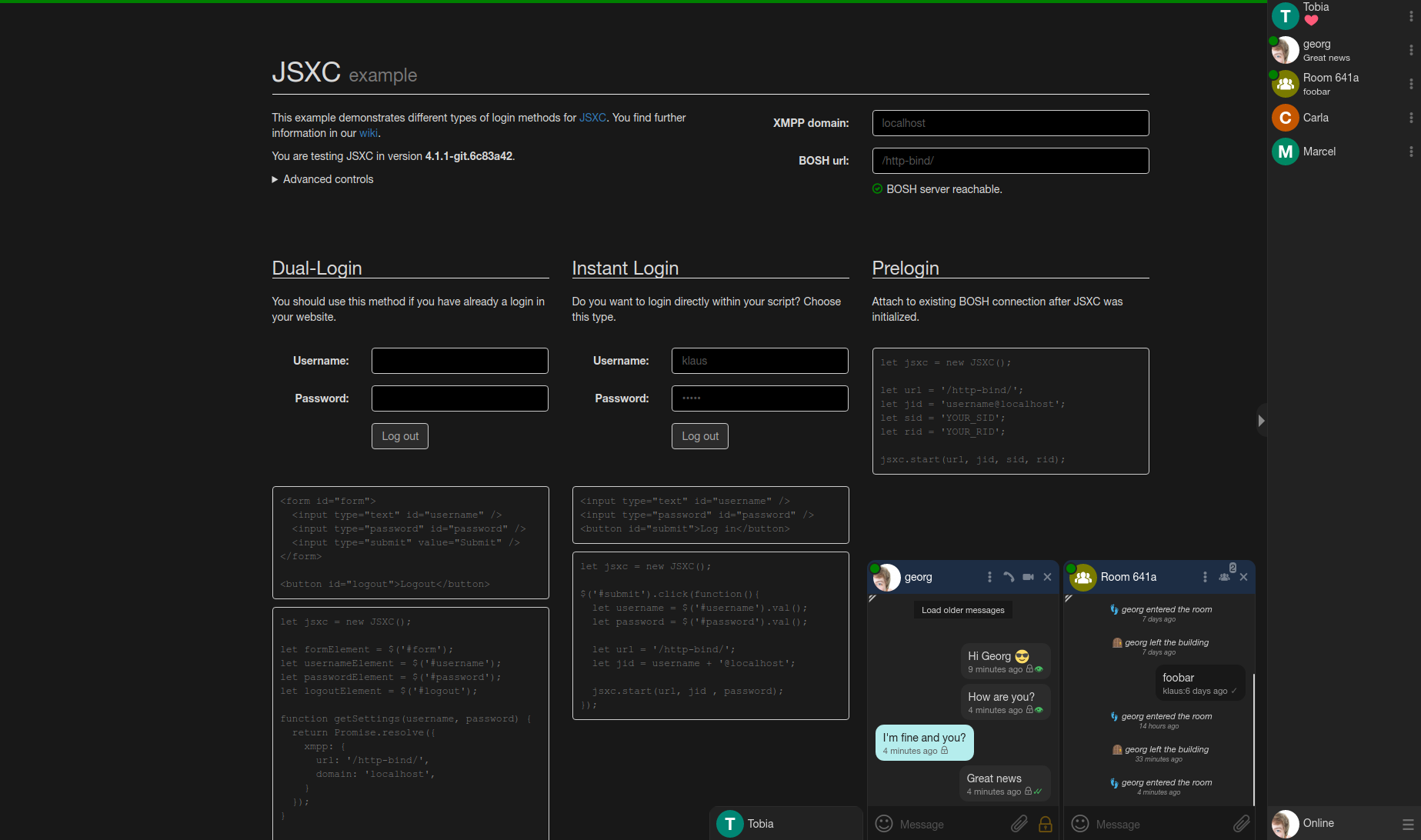The height and width of the screenshot is (840, 1421).
Task: Click the BOSH server reachable status text
Action: pyautogui.click(x=944, y=189)
